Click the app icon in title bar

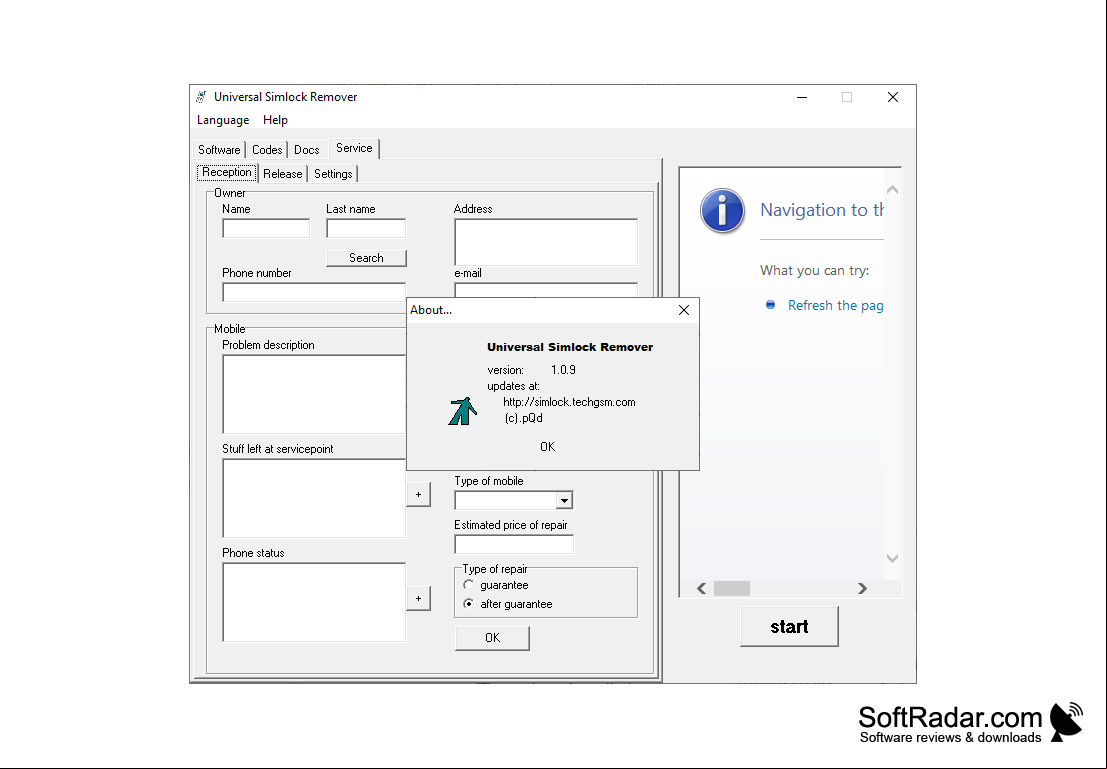pyautogui.click(x=202, y=97)
